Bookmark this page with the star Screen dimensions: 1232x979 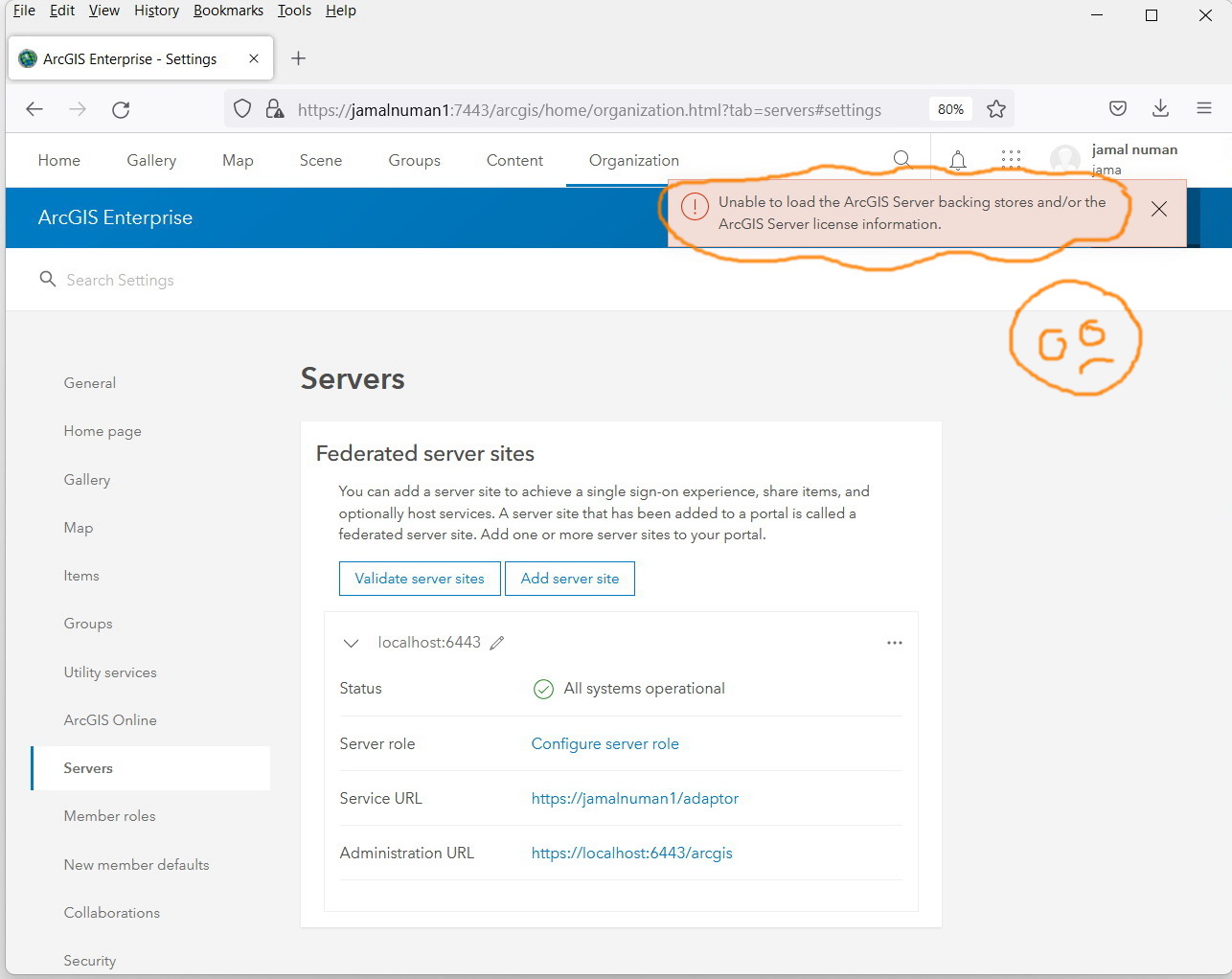tap(996, 109)
